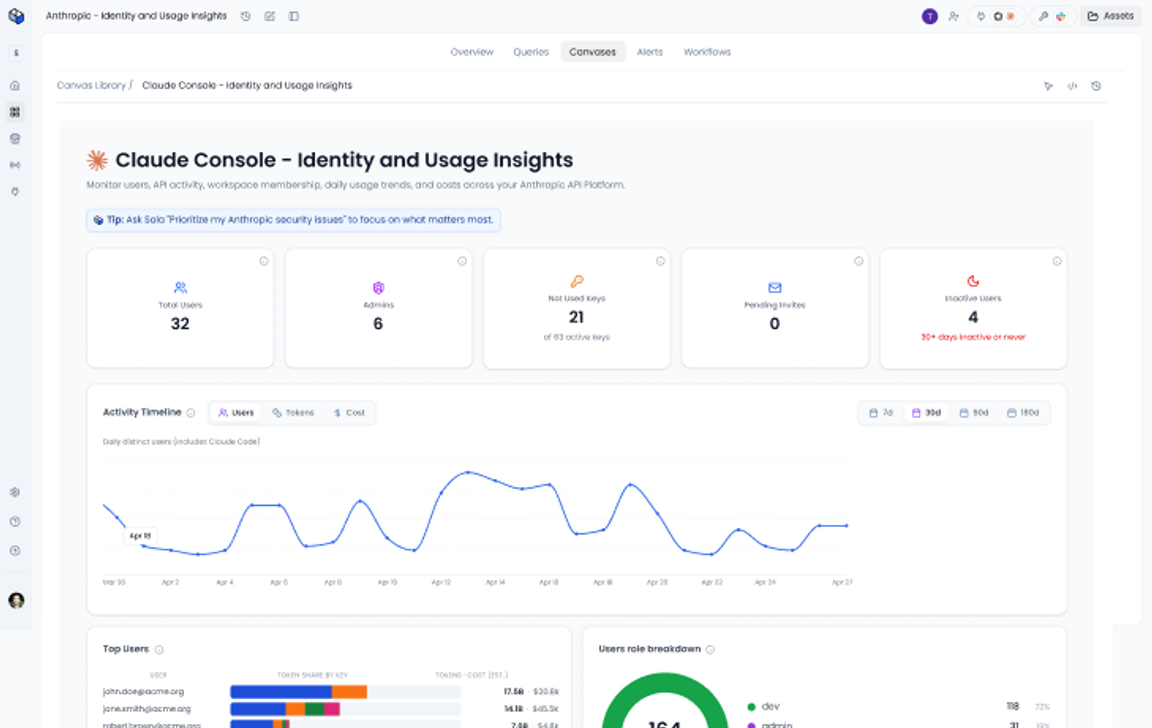Open options on the Total Users card
The image size is (1152, 728).
[264, 260]
